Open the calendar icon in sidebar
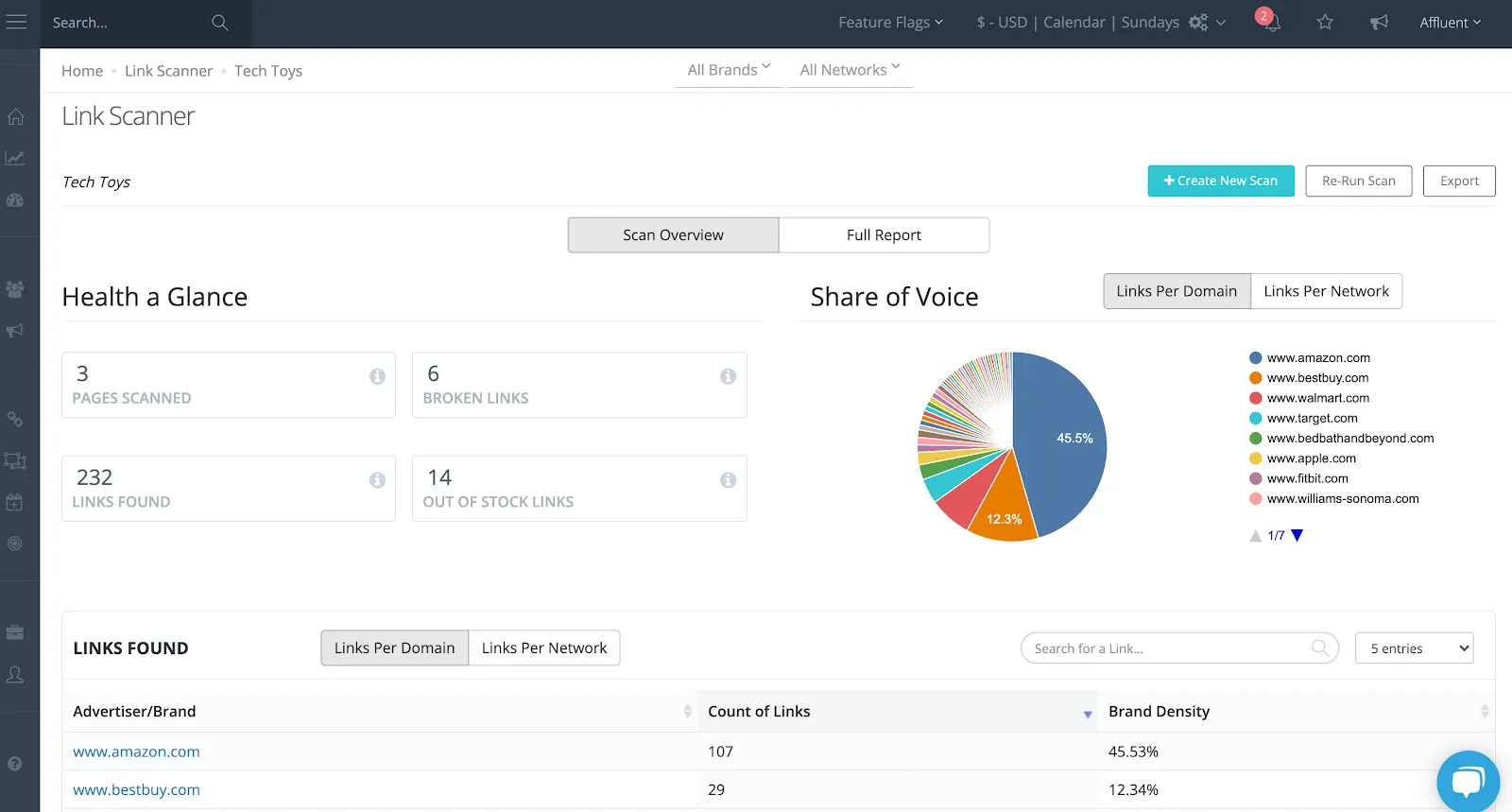This screenshot has height=812, width=1512. 15,503
